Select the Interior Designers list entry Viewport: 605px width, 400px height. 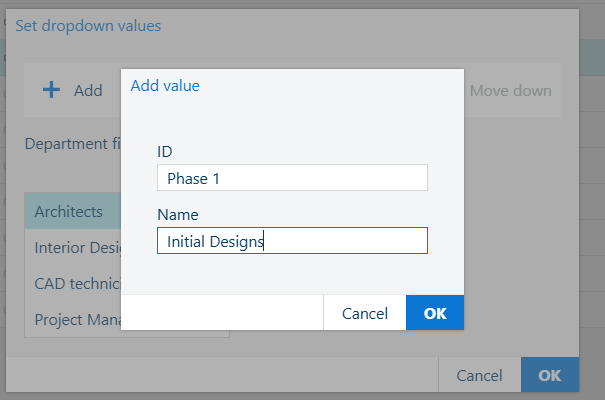77,248
